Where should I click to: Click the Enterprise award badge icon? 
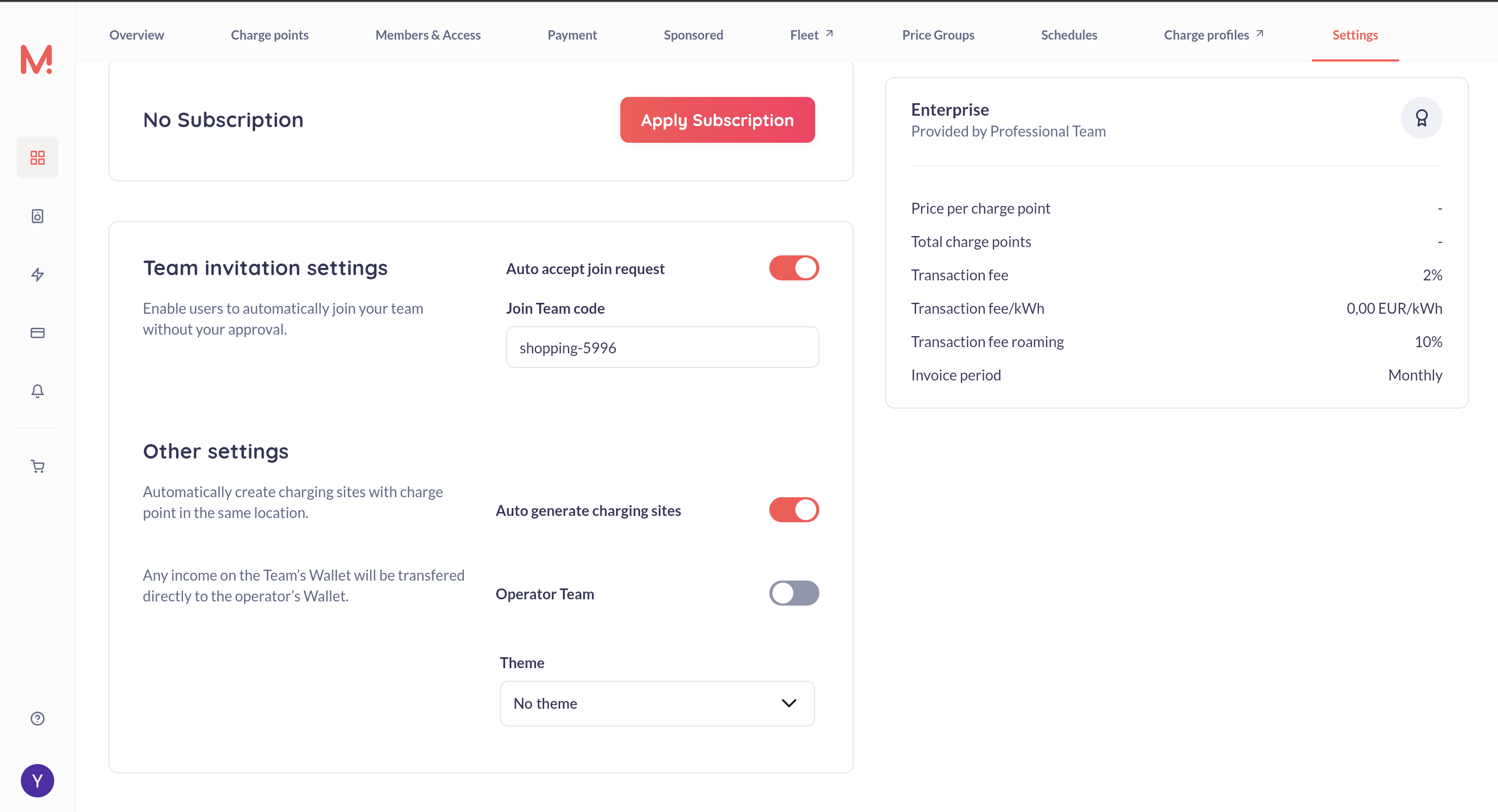click(x=1421, y=118)
